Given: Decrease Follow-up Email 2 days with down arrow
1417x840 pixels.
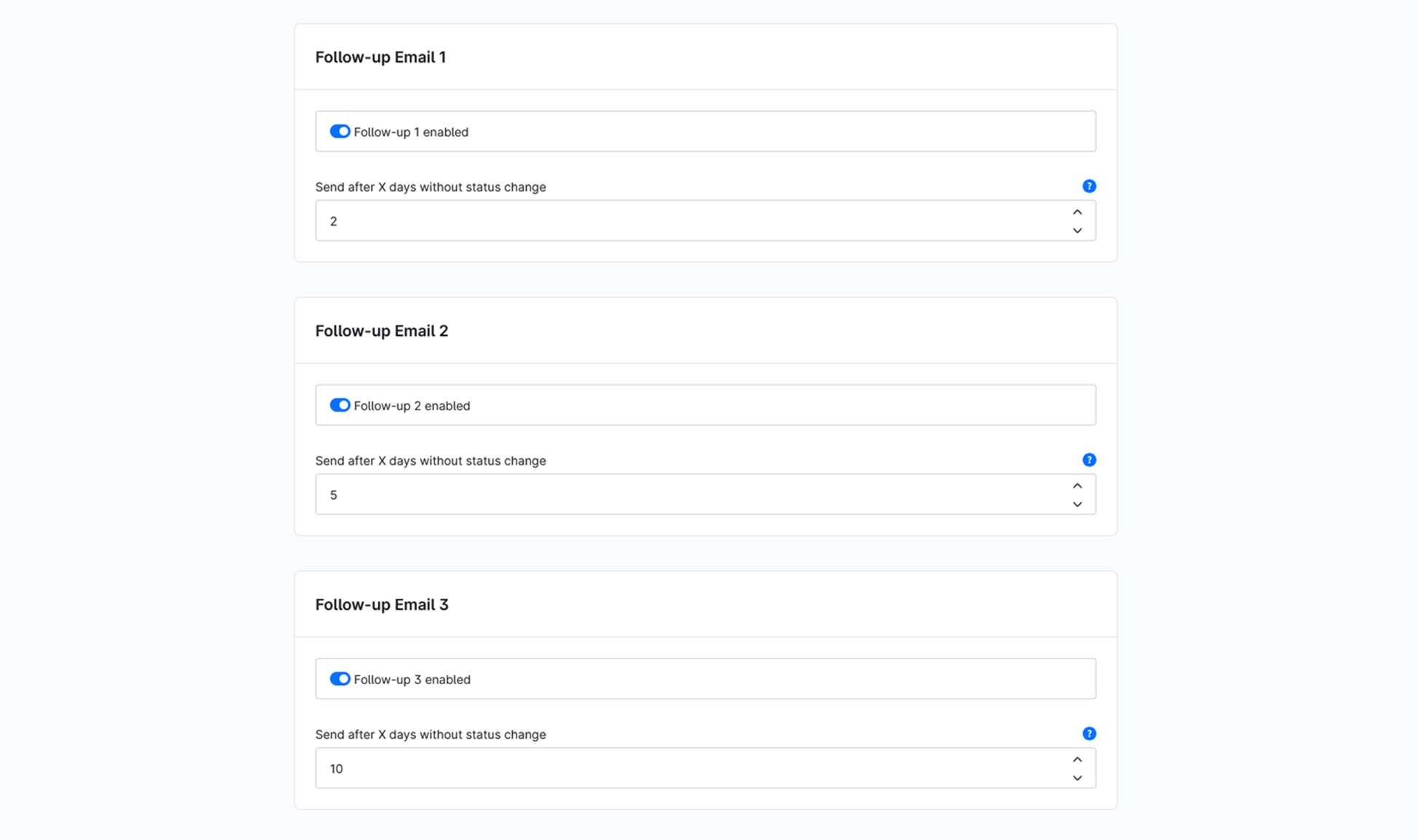Looking at the screenshot, I should pyautogui.click(x=1077, y=504).
